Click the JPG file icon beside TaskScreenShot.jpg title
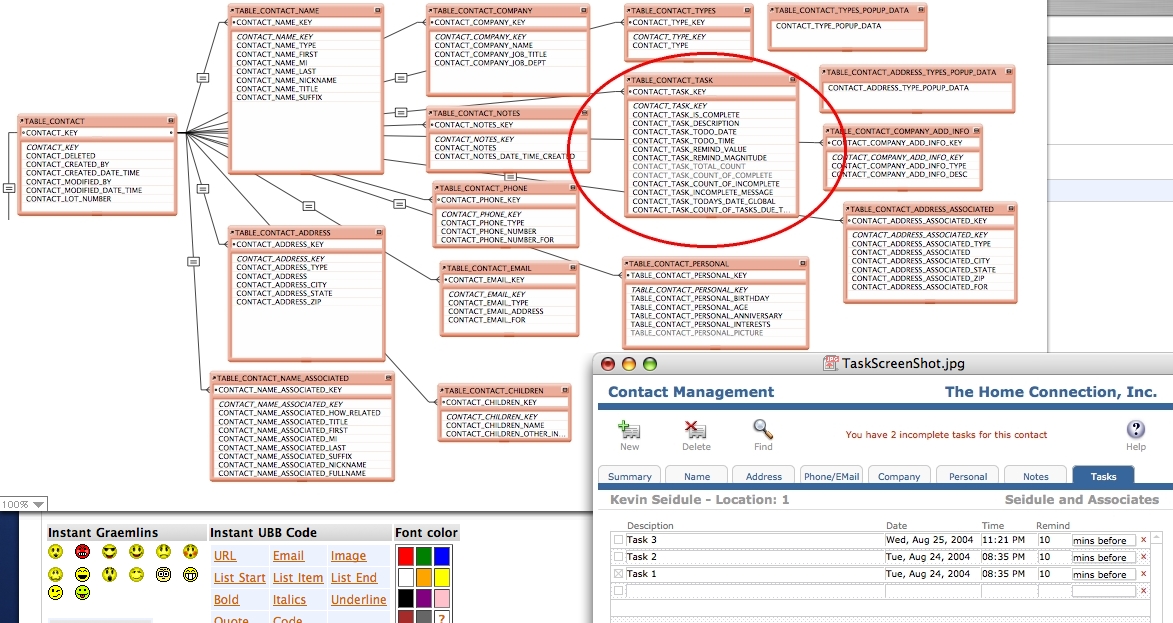 coord(830,363)
